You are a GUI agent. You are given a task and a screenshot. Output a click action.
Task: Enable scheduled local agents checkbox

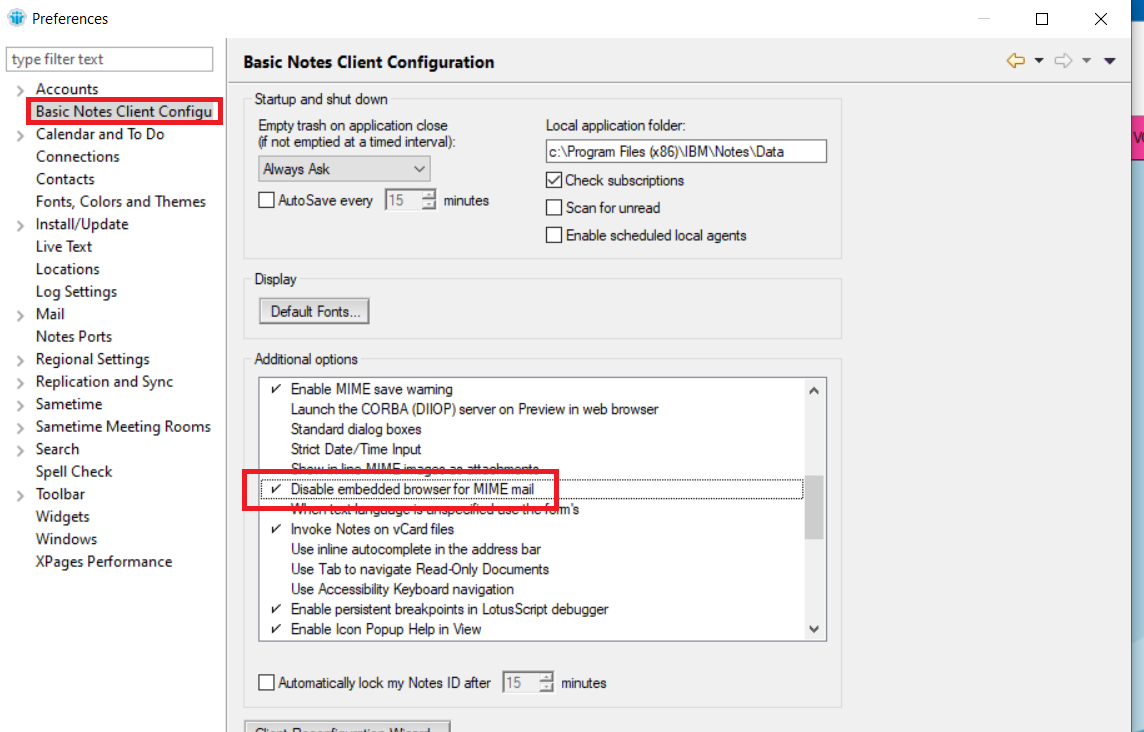tap(554, 235)
